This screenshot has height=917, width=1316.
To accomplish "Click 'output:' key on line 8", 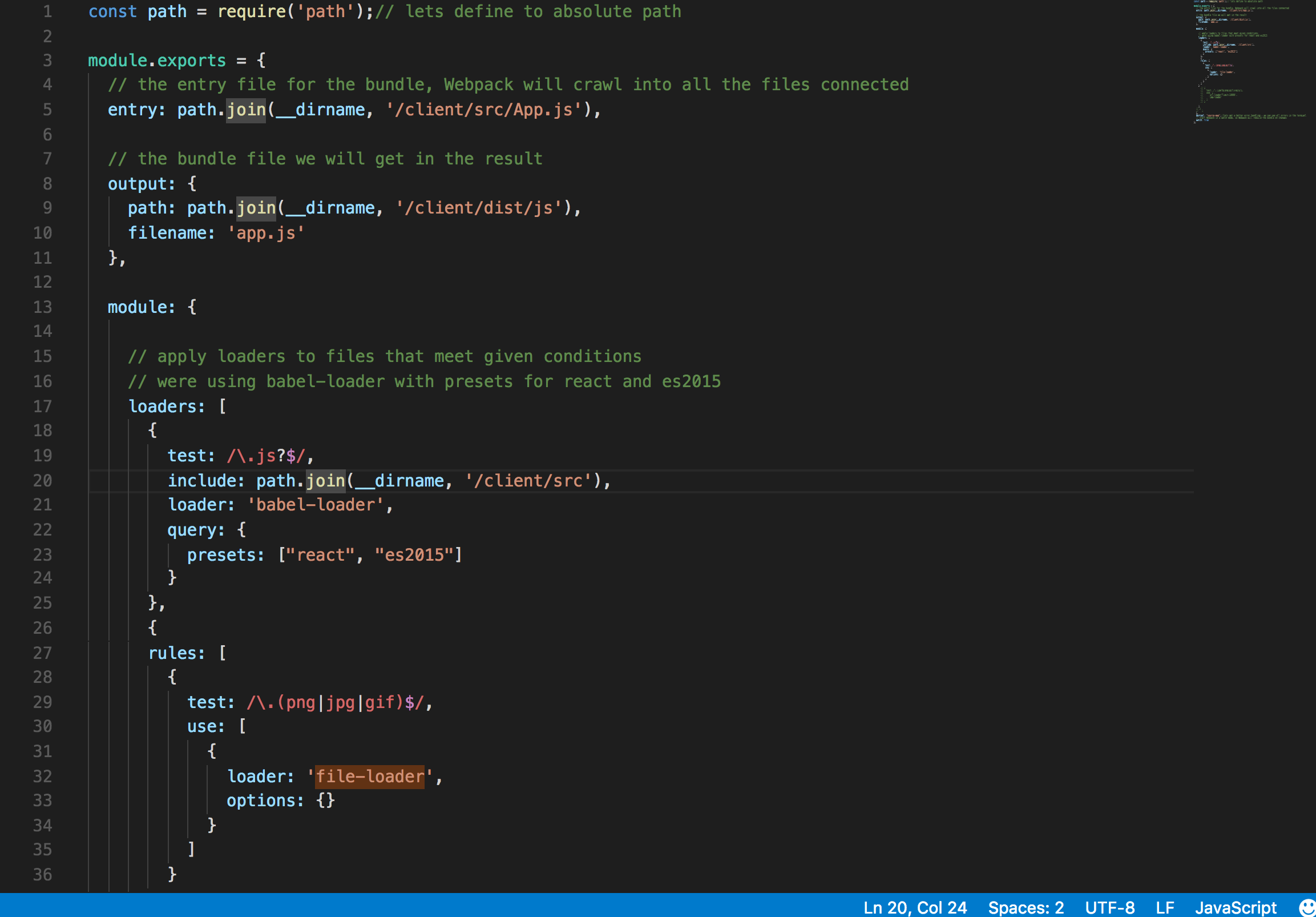I will pos(142,184).
